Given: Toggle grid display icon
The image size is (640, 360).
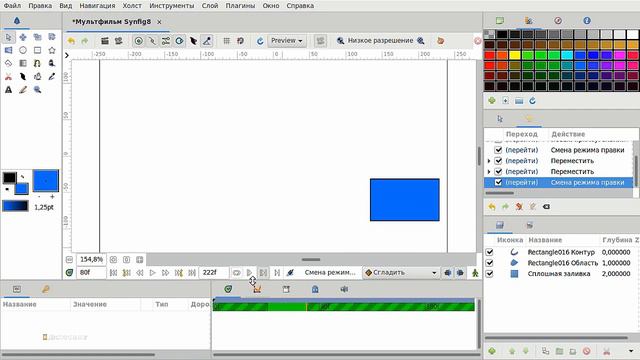Looking at the screenshot, I should click(x=227, y=41).
